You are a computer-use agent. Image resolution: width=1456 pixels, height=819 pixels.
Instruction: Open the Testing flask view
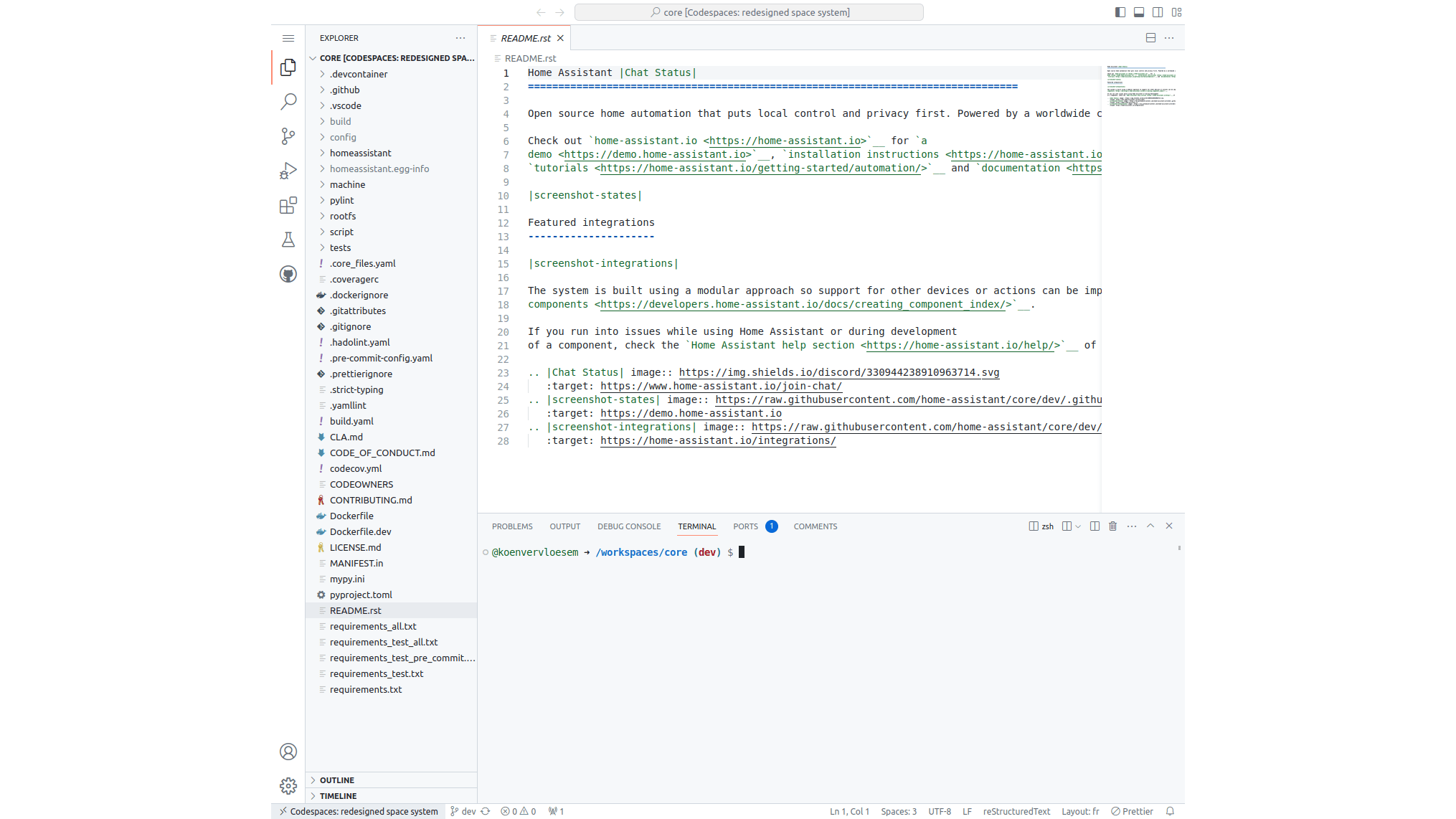[288, 240]
